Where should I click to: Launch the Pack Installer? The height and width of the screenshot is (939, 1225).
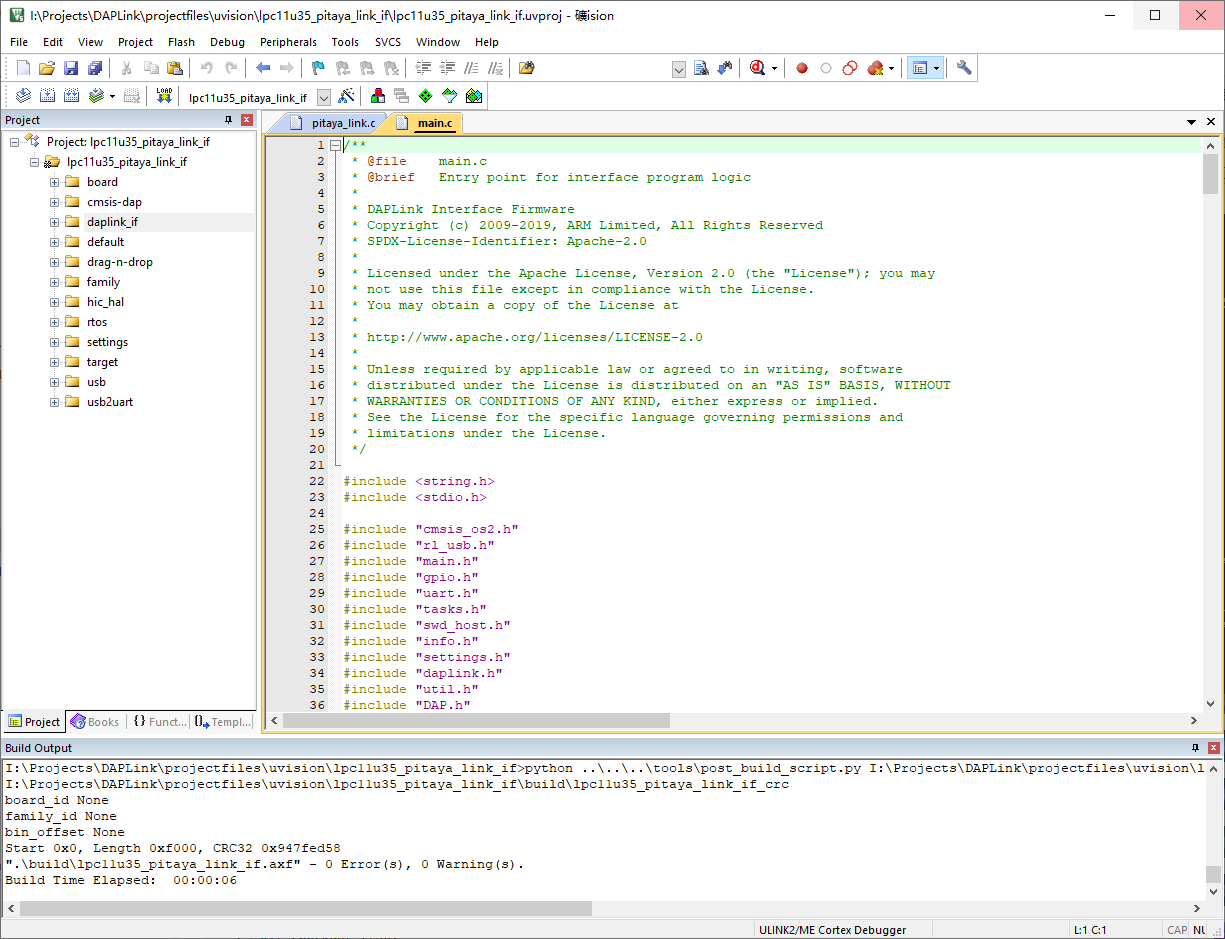click(474, 96)
